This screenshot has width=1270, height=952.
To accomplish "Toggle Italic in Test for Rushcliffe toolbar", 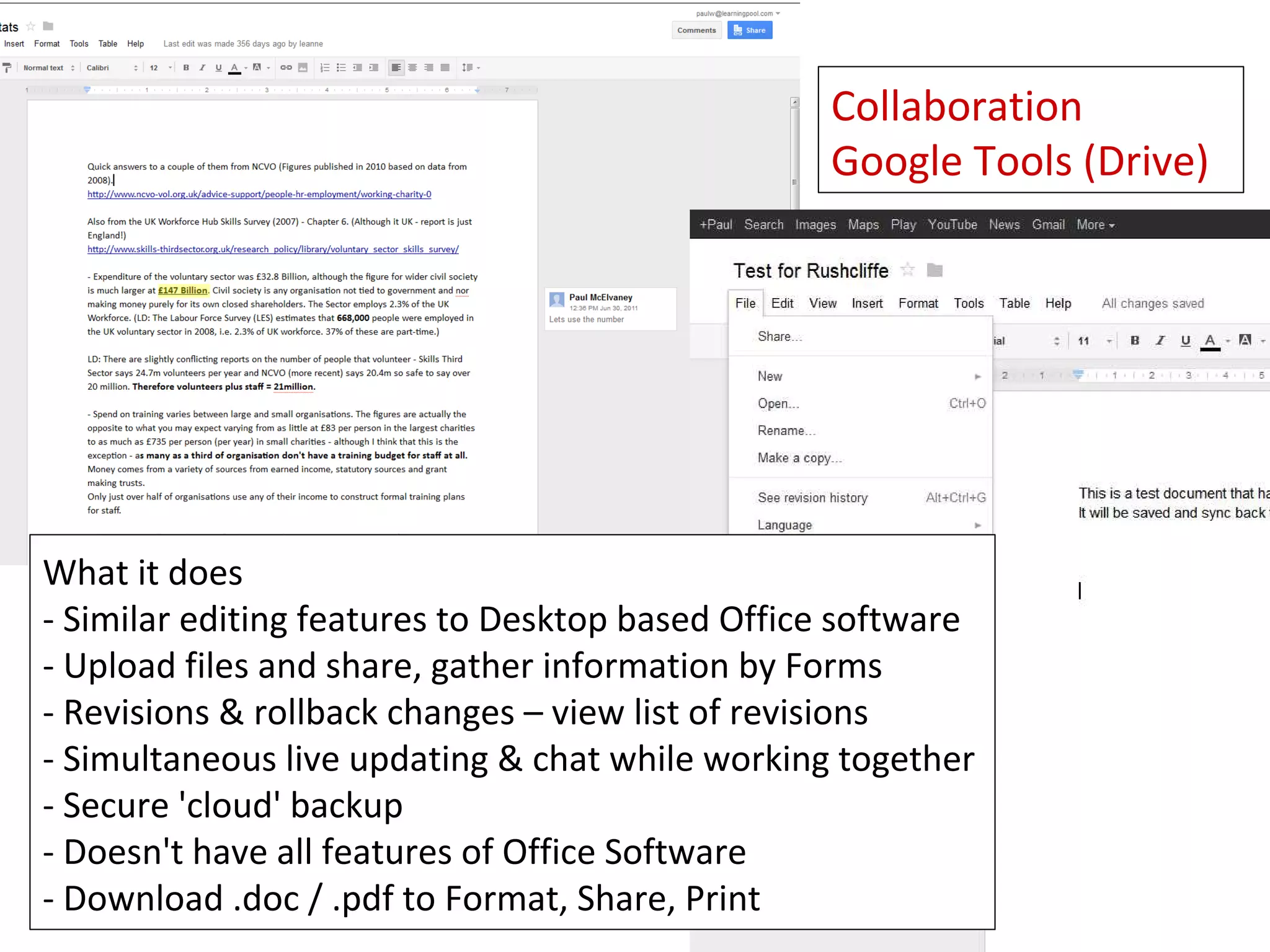I will (x=1160, y=340).
